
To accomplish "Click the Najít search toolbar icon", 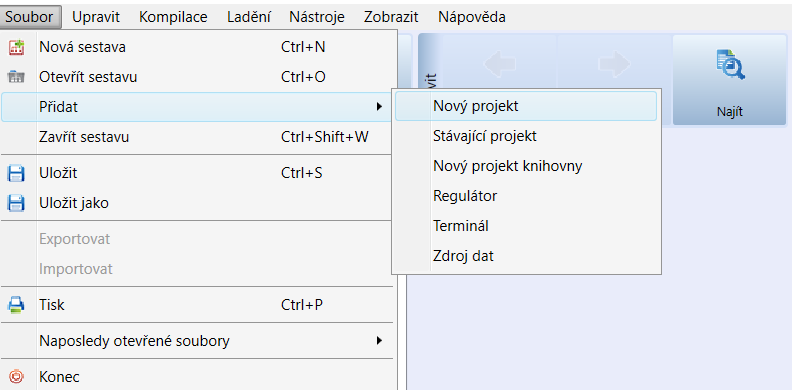I will [730, 65].
